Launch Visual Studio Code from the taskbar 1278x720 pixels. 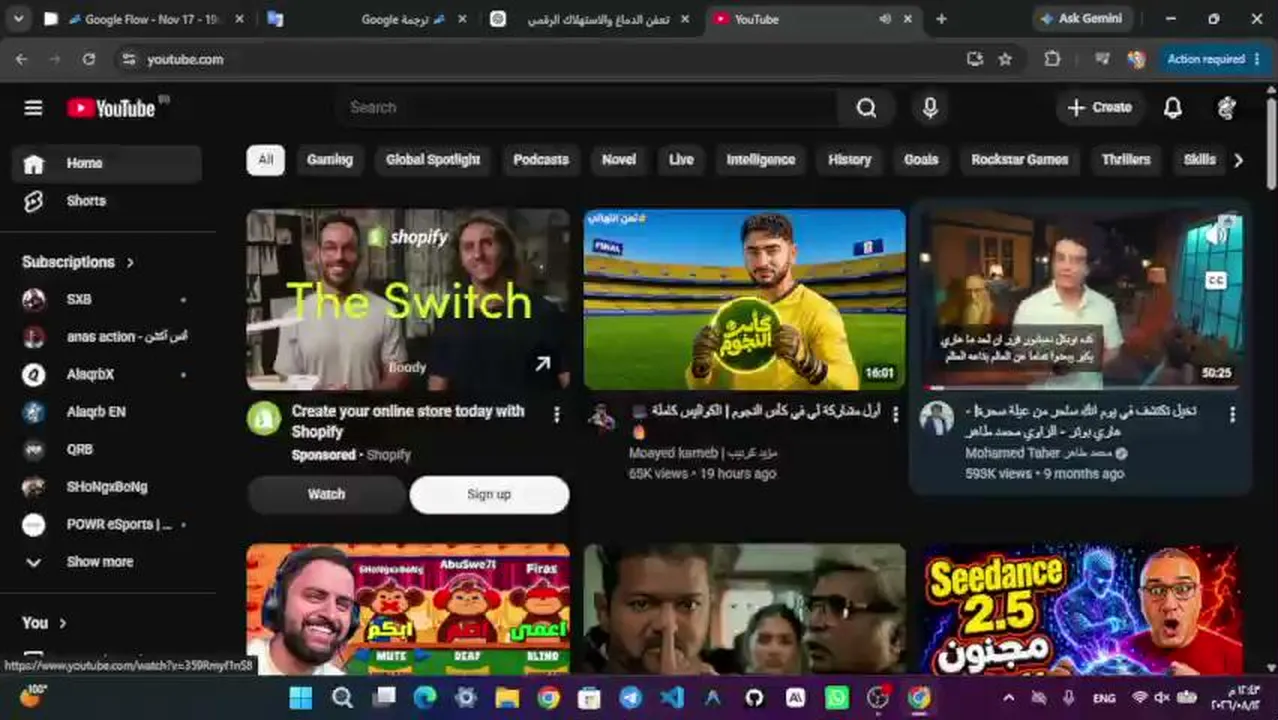[672, 697]
